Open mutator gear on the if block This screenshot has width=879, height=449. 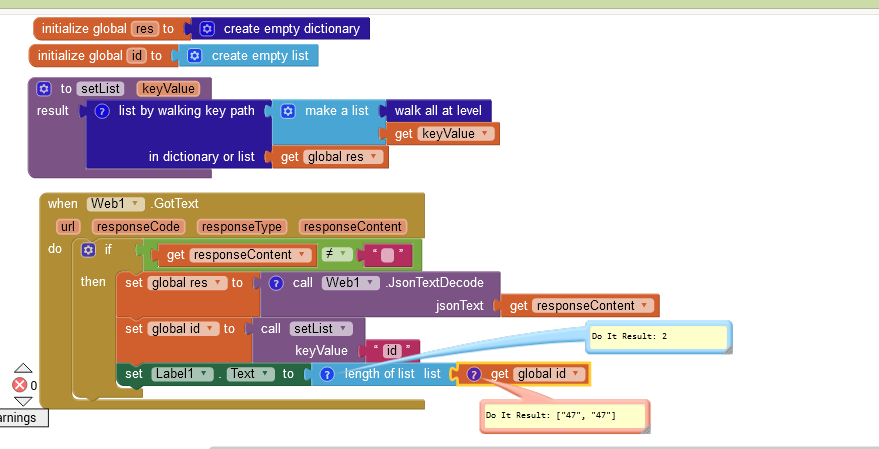click(88, 249)
